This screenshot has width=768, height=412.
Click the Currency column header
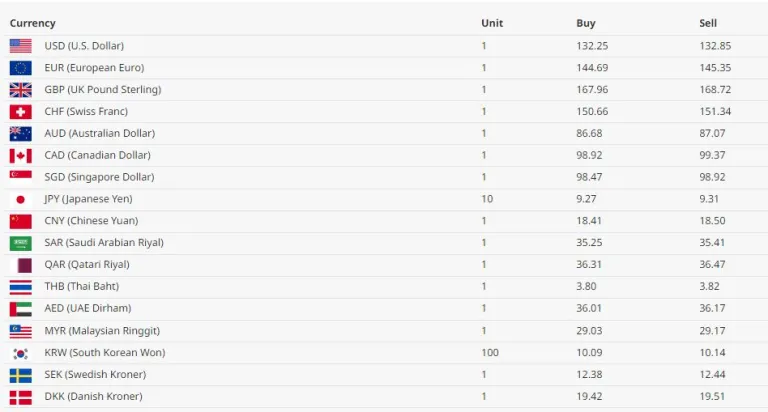[x=33, y=23]
